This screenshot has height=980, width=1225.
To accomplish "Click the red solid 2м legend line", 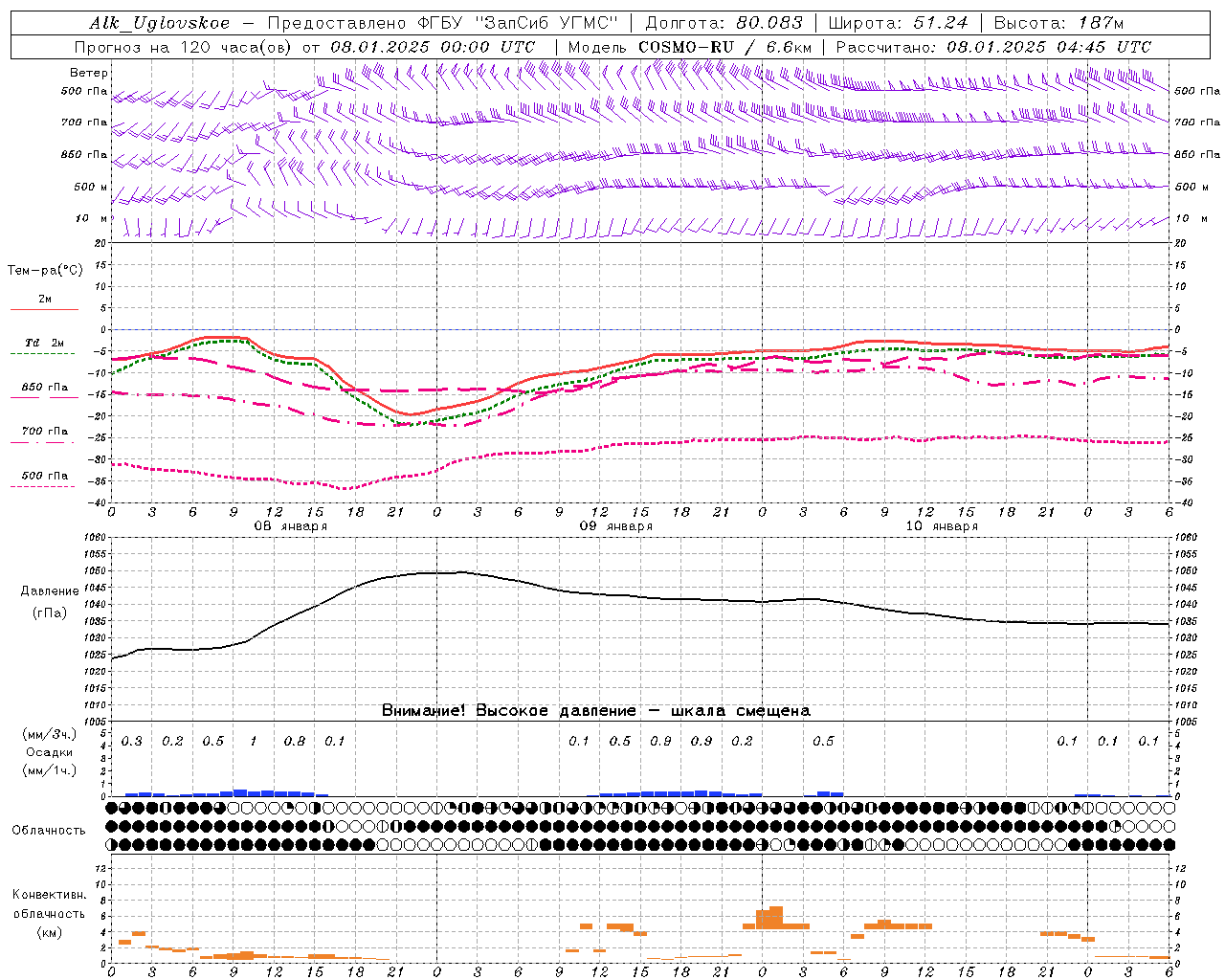I will click(x=44, y=310).
